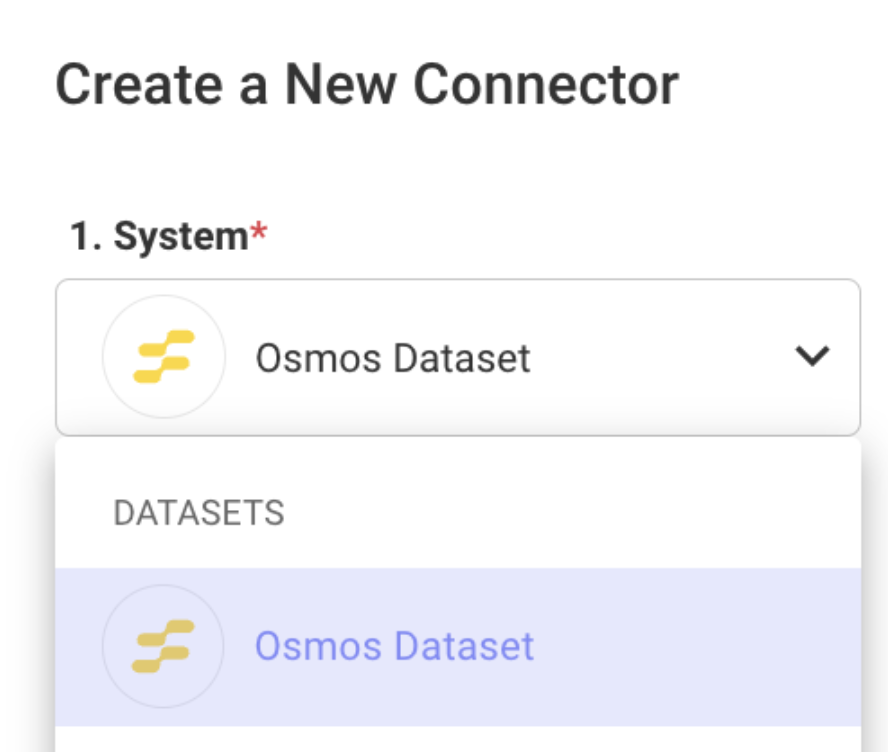888x752 pixels.
Task: Choose the highlighted "Osmos Dataset" list entry text
Action: [x=394, y=646]
